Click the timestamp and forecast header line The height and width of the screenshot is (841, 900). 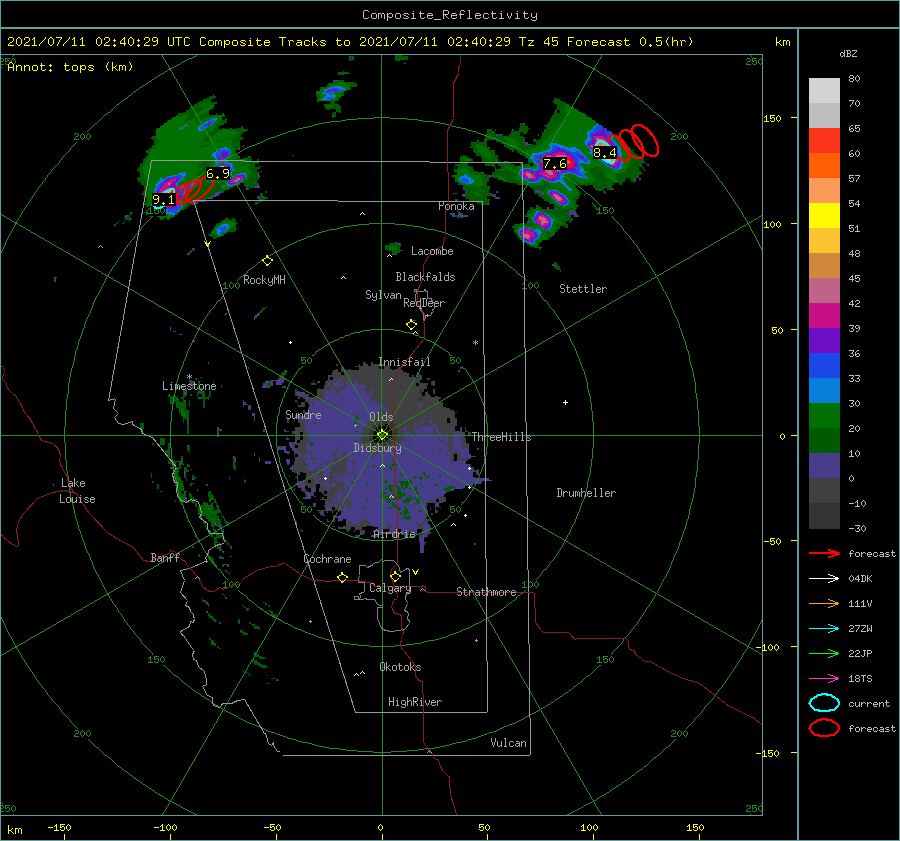pos(350,42)
